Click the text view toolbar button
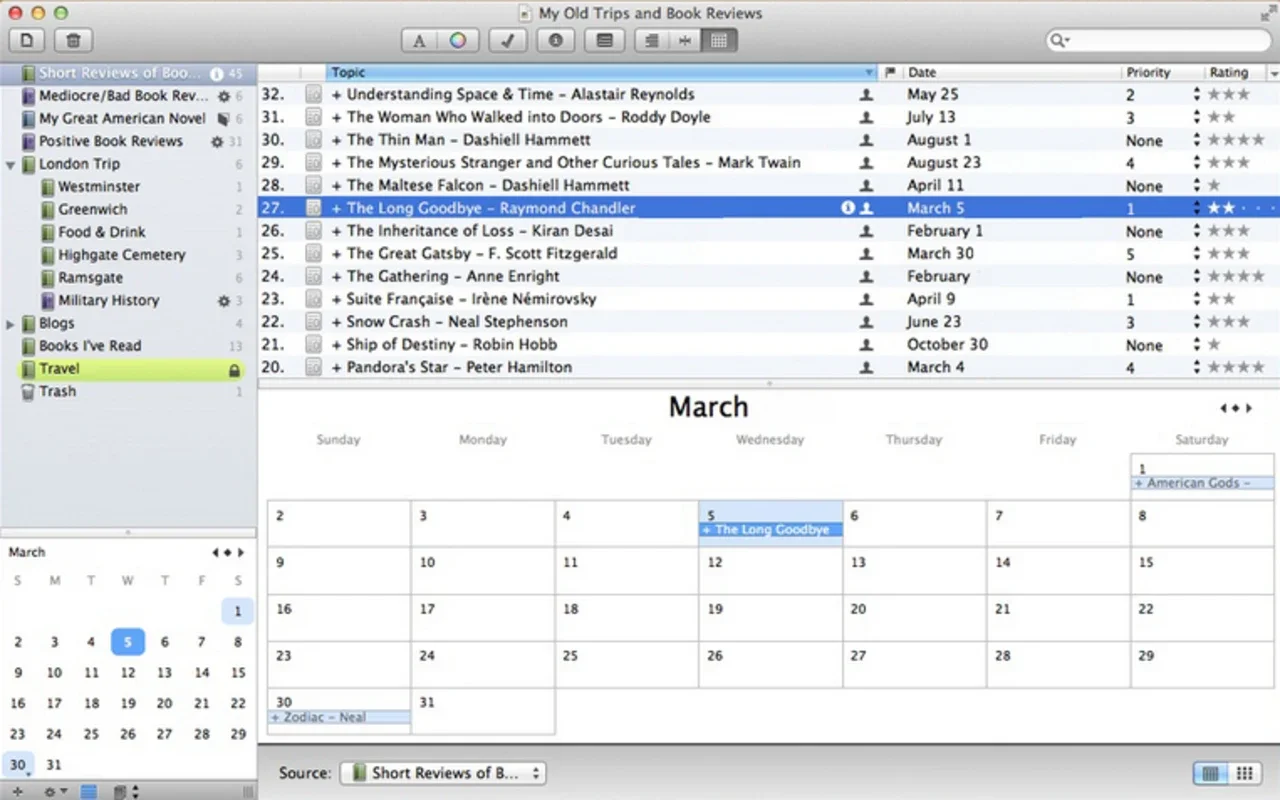1280x800 pixels. [x=604, y=41]
